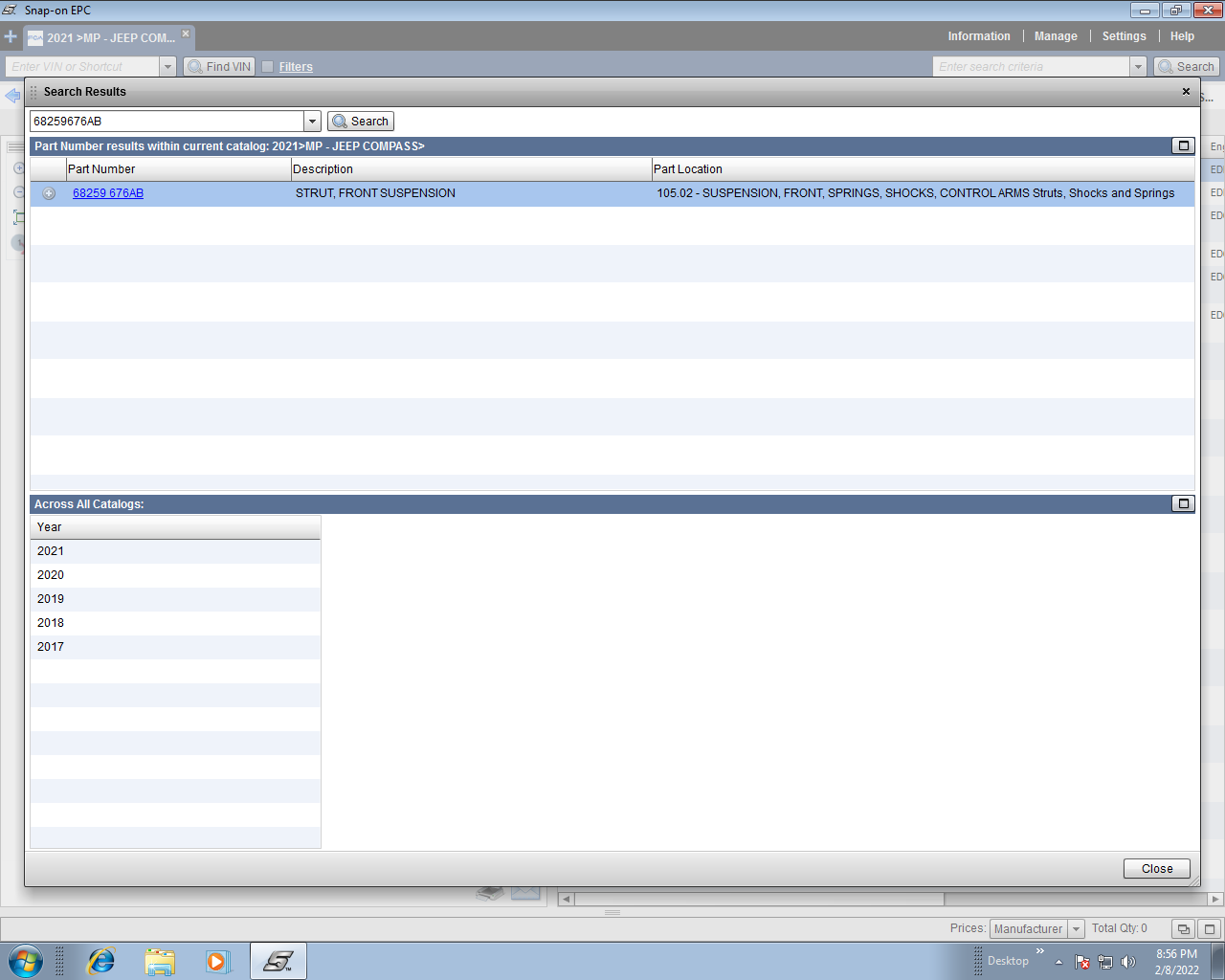The height and width of the screenshot is (980, 1225).
Task: Open part number link 68259 676AB
Action: (x=108, y=193)
